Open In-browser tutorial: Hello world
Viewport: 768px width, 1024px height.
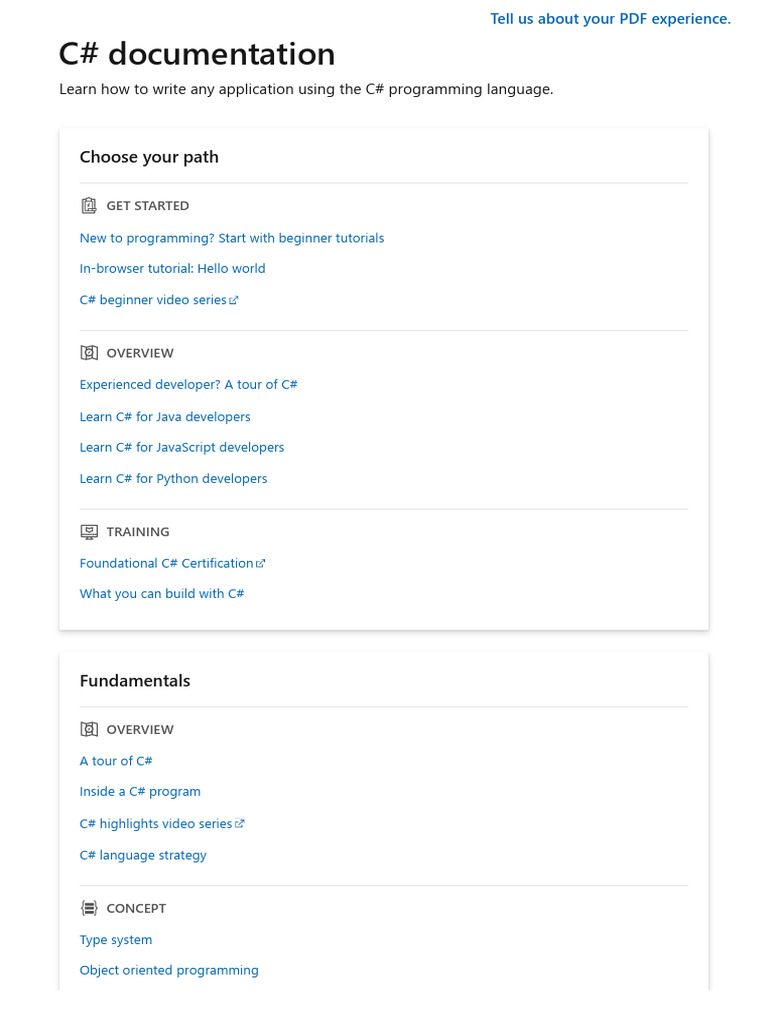tap(172, 268)
